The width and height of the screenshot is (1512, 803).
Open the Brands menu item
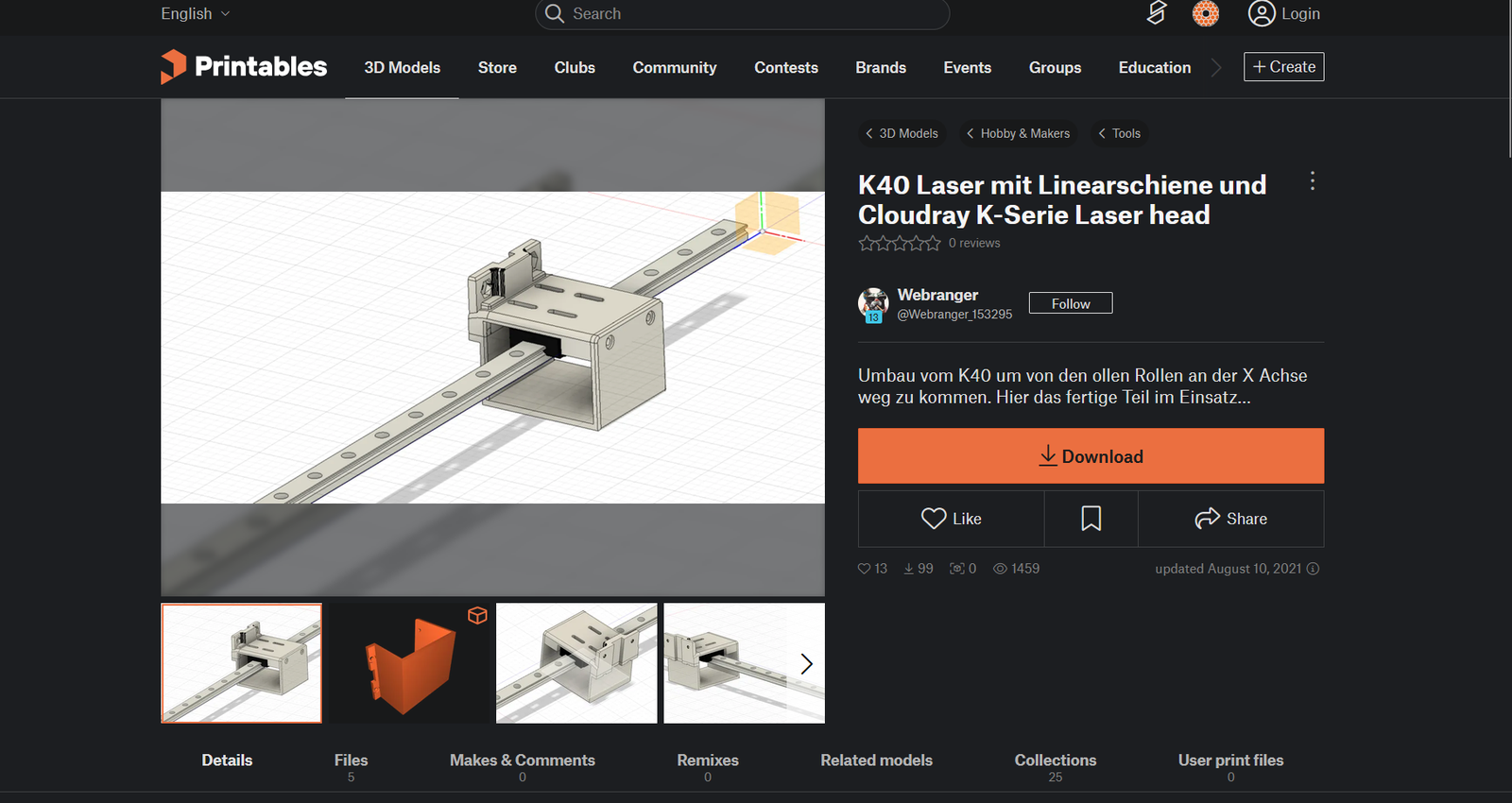click(x=881, y=68)
